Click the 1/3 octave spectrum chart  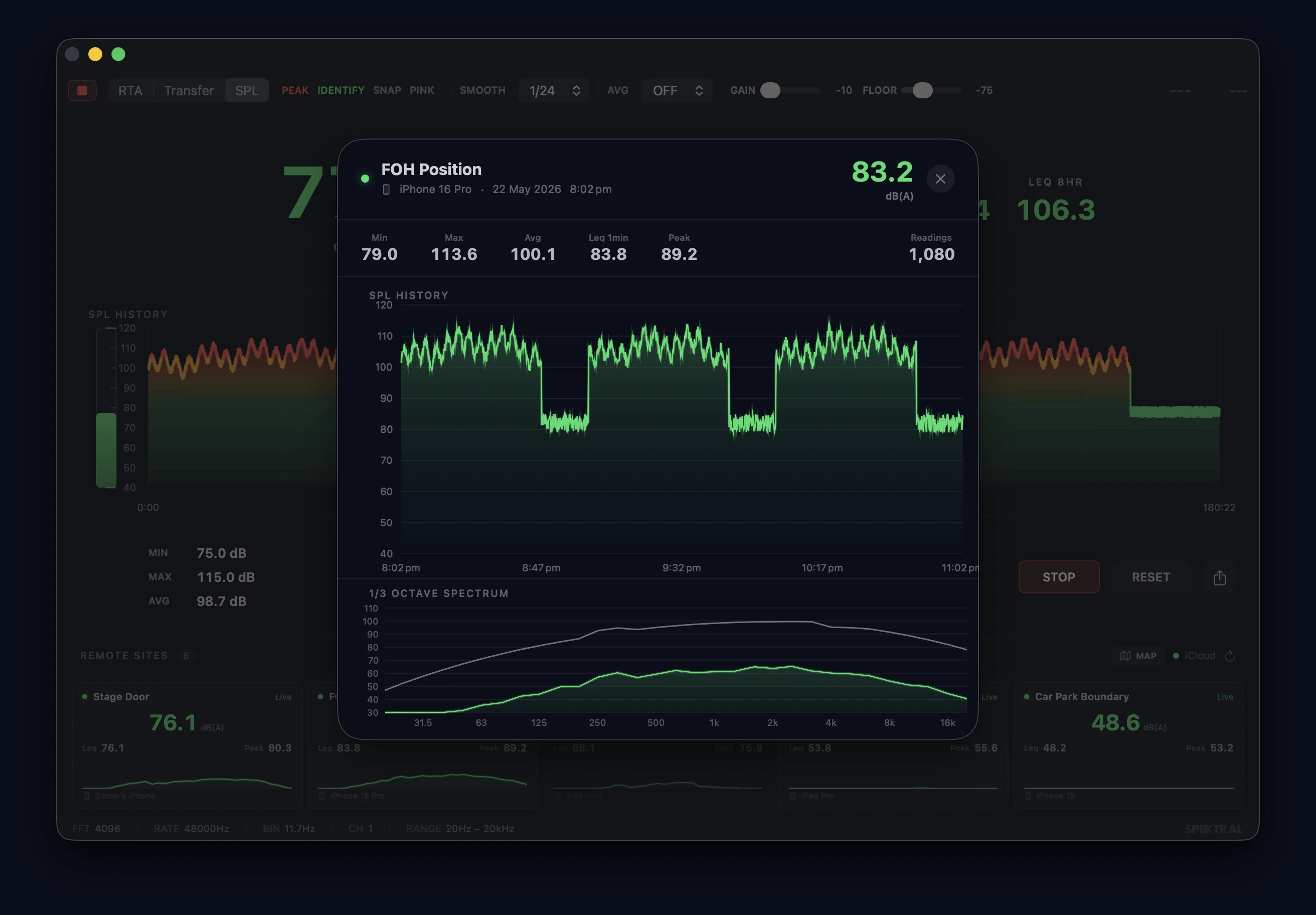tap(676, 660)
